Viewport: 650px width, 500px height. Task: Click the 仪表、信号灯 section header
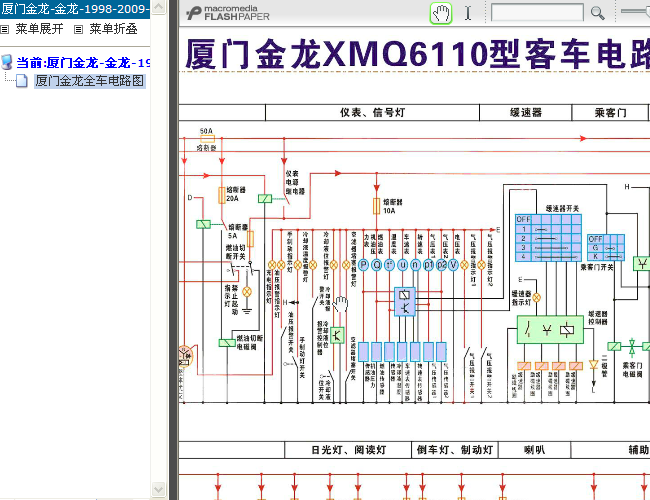coord(372,112)
